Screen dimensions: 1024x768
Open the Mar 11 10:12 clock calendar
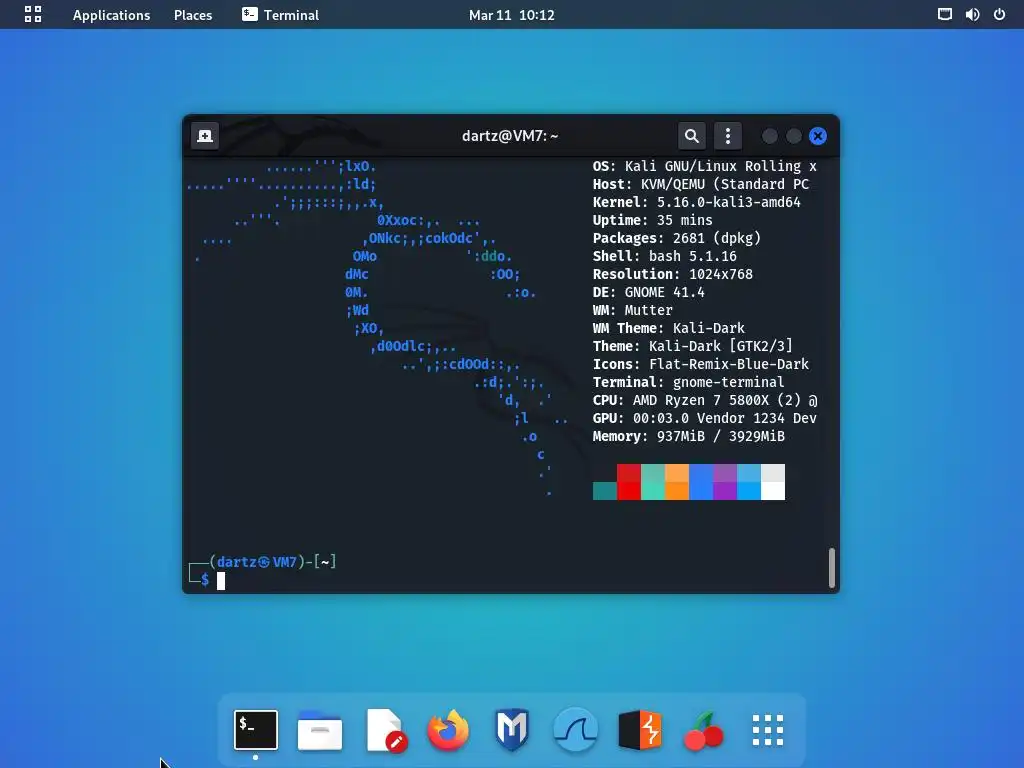click(511, 15)
